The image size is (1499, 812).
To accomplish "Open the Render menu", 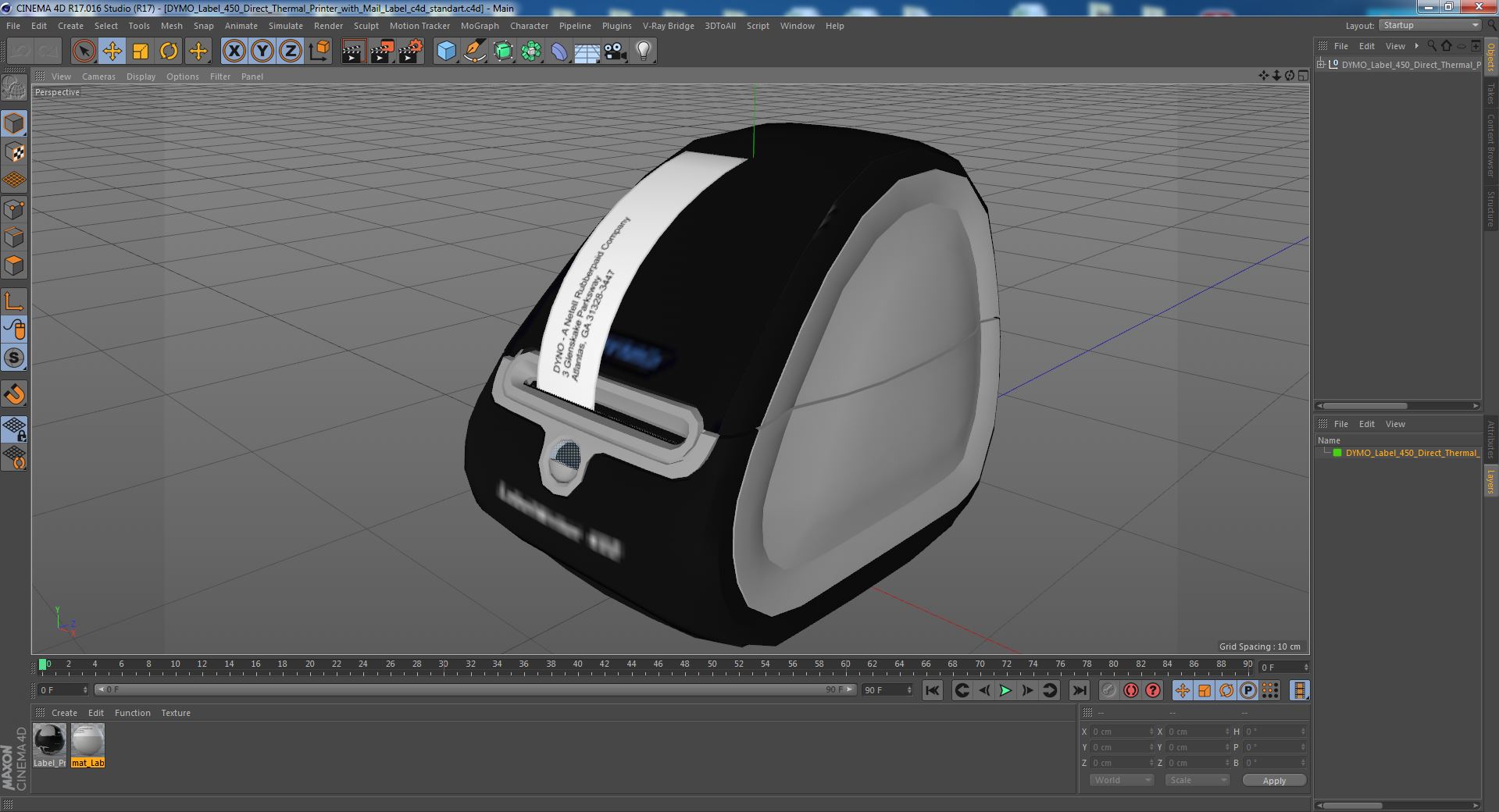I will pyautogui.click(x=328, y=26).
